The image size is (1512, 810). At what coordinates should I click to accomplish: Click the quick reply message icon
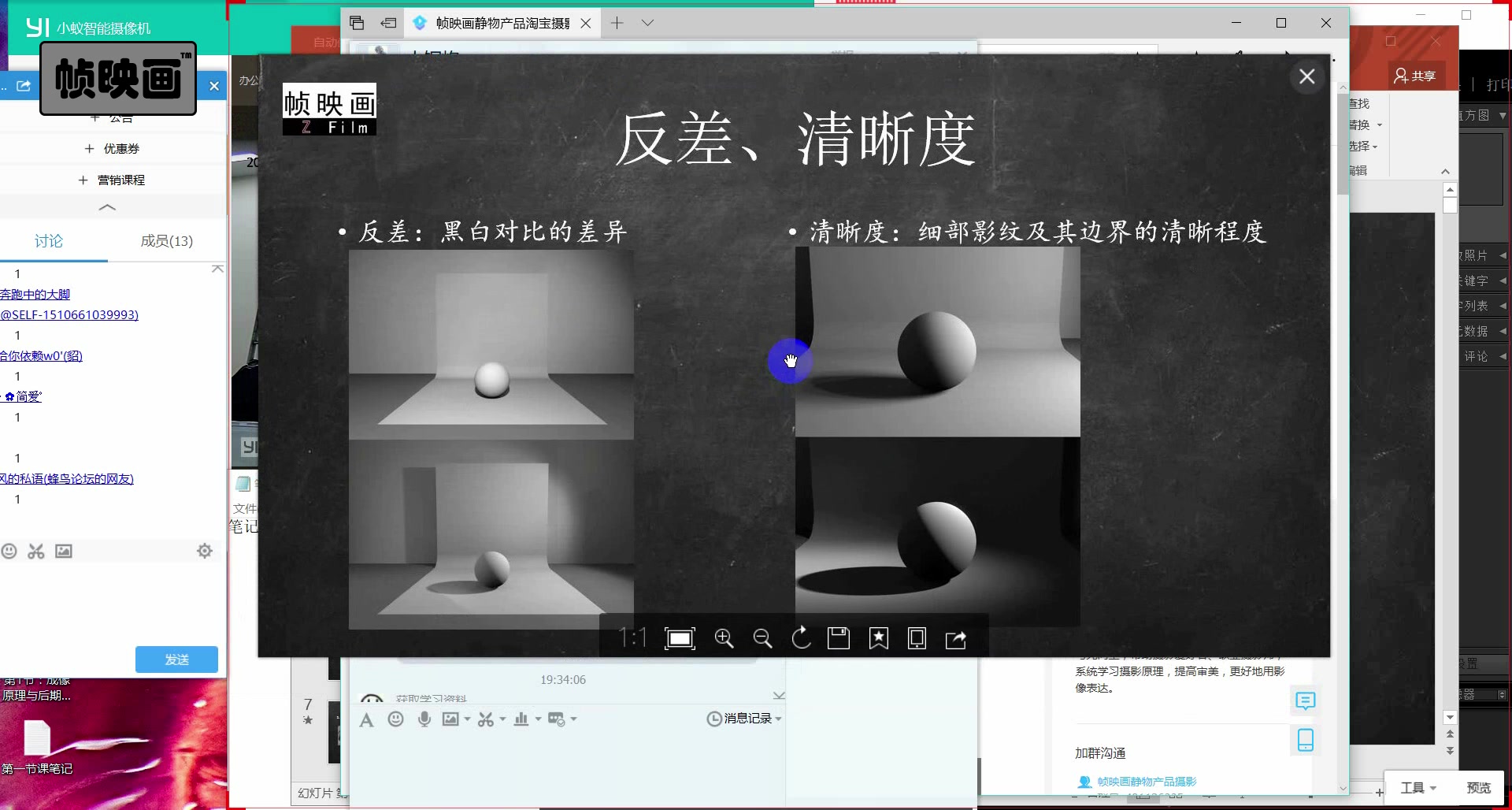[557, 719]
